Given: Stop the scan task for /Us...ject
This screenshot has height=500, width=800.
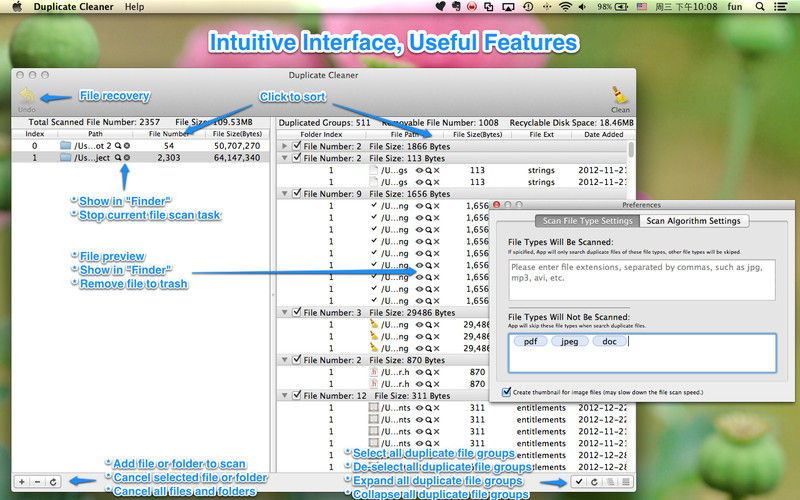Looking at the screenshot, I should [x=127, y=158].
